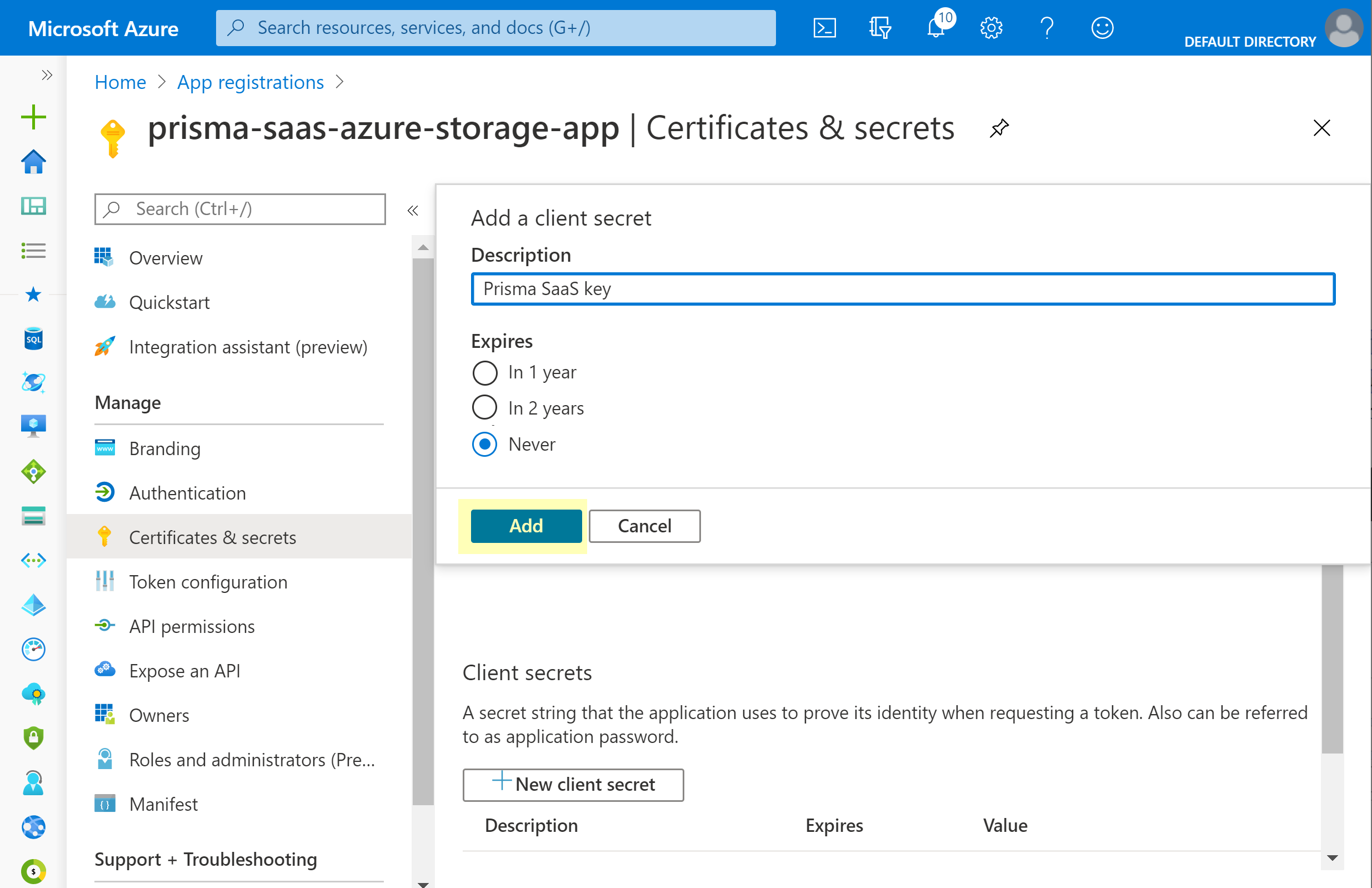The image size is (1372, 888).
Task: Click the green create resource plus icon
Action: click(33, 118)
